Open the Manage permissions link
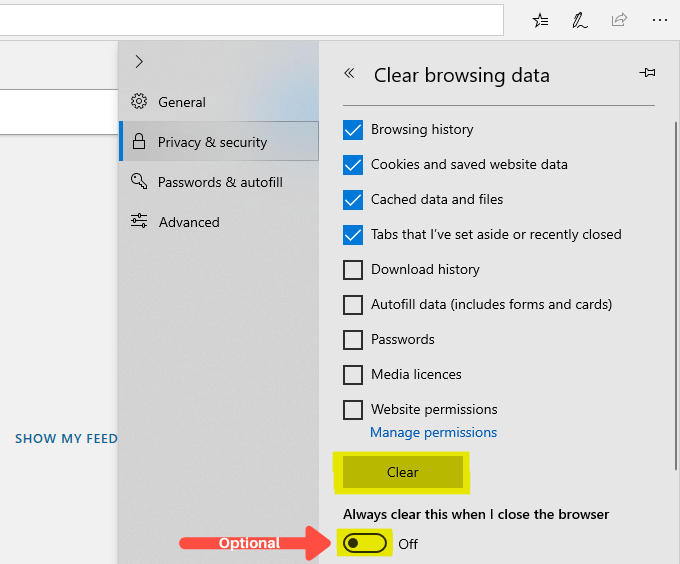Screen dimensions: 680x564 coord(433,432)
